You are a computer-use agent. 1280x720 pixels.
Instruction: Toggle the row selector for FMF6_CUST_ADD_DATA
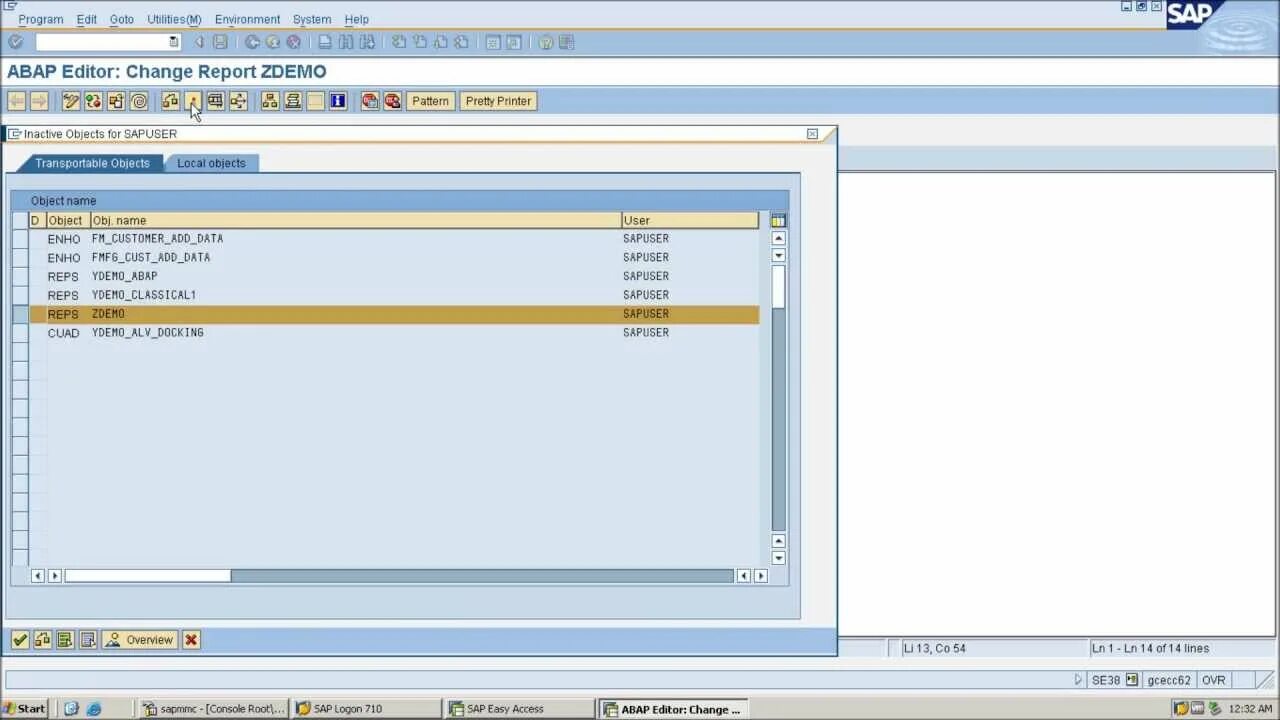tap(20, 257)
